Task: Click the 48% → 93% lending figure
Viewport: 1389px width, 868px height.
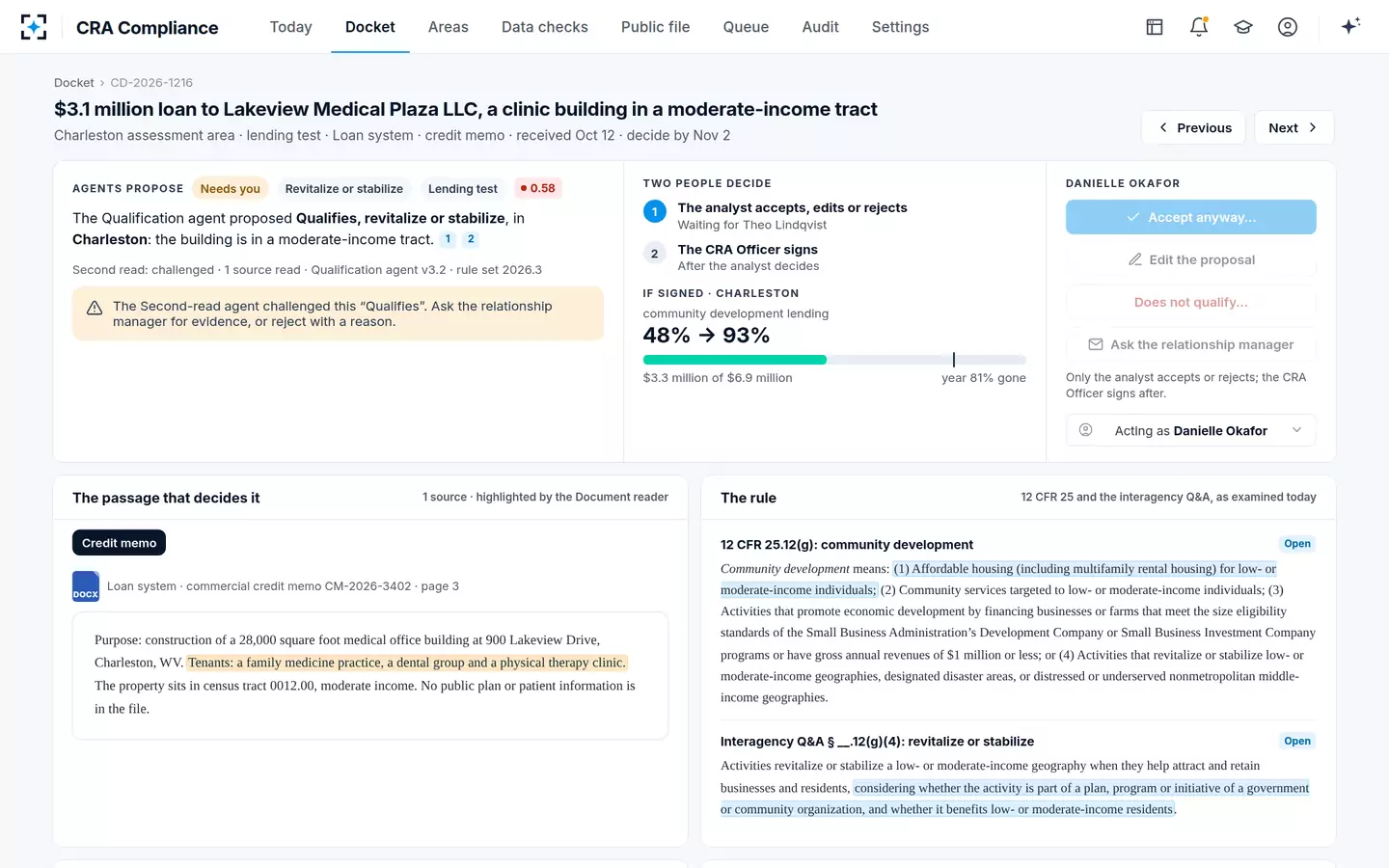Action: tap(706, 336)
